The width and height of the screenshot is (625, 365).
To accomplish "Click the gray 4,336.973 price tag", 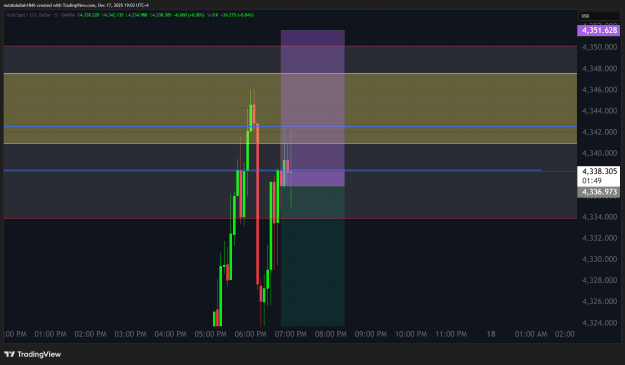I will [598, 192].
